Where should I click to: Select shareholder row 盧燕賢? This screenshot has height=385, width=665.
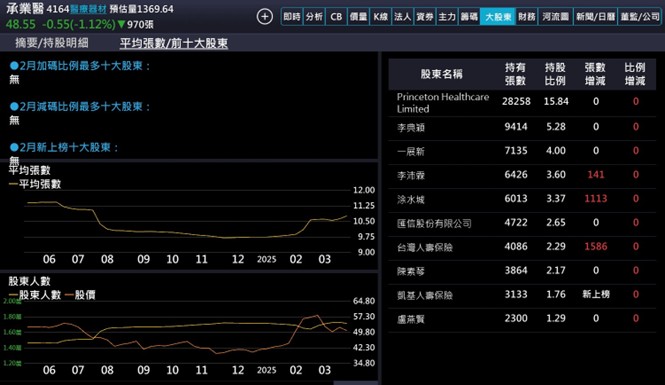click(x=522, y=319)
